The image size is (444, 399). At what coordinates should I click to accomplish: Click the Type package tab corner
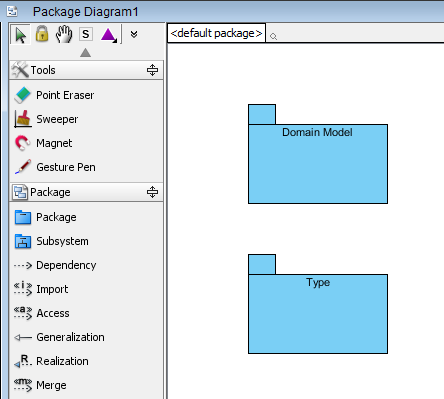262,264
